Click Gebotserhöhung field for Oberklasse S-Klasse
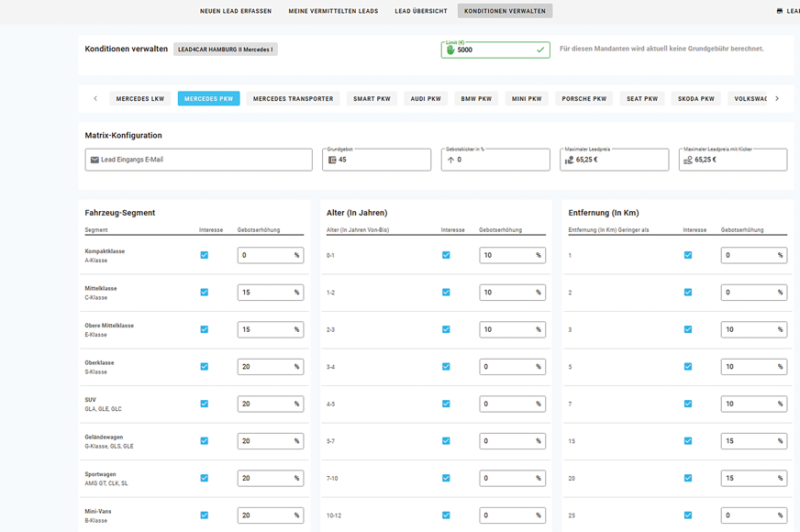The width and height of the screenshot is (800, 532). click(264, 367)
